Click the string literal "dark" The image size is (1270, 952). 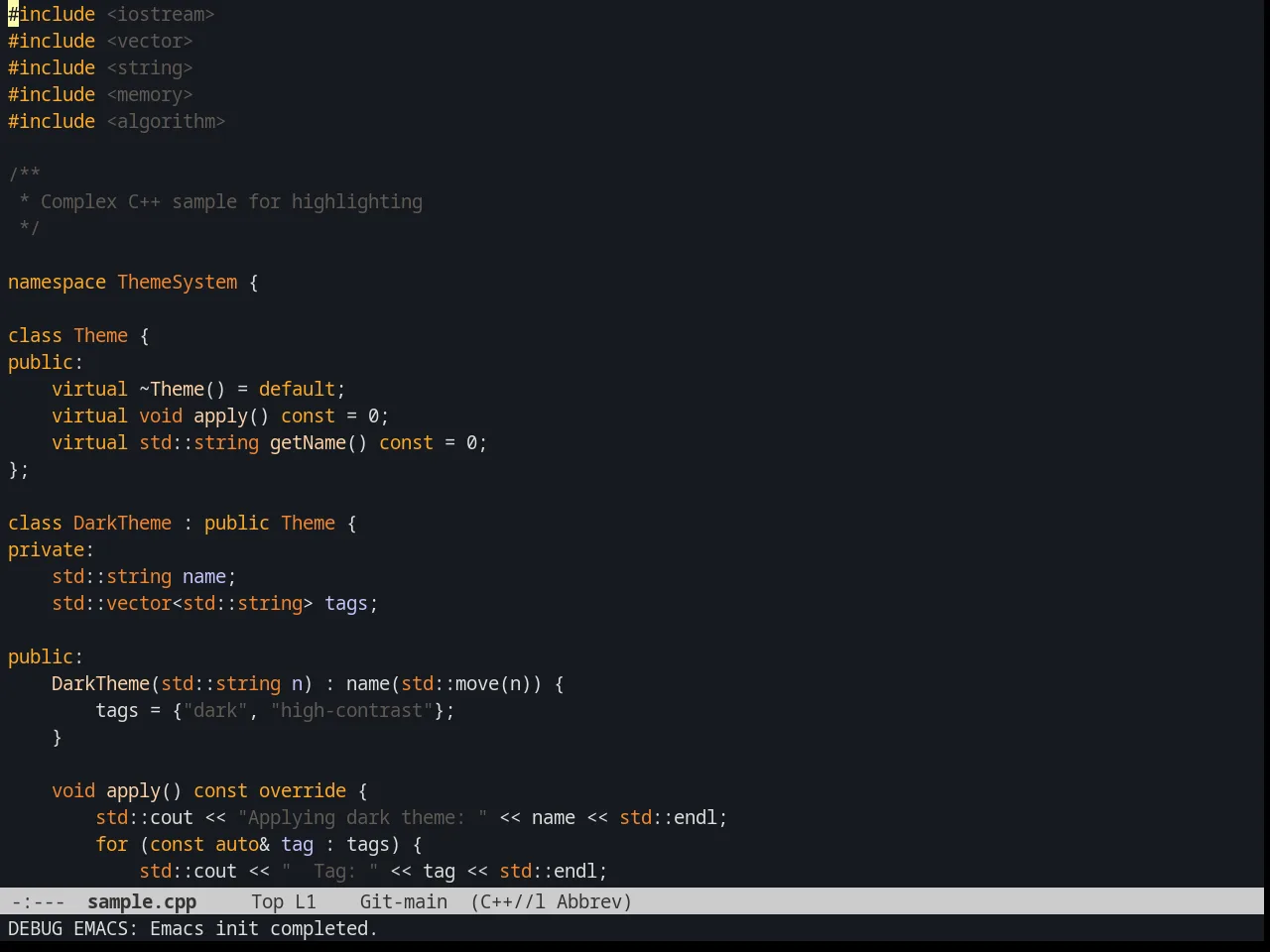coord(215,710)
